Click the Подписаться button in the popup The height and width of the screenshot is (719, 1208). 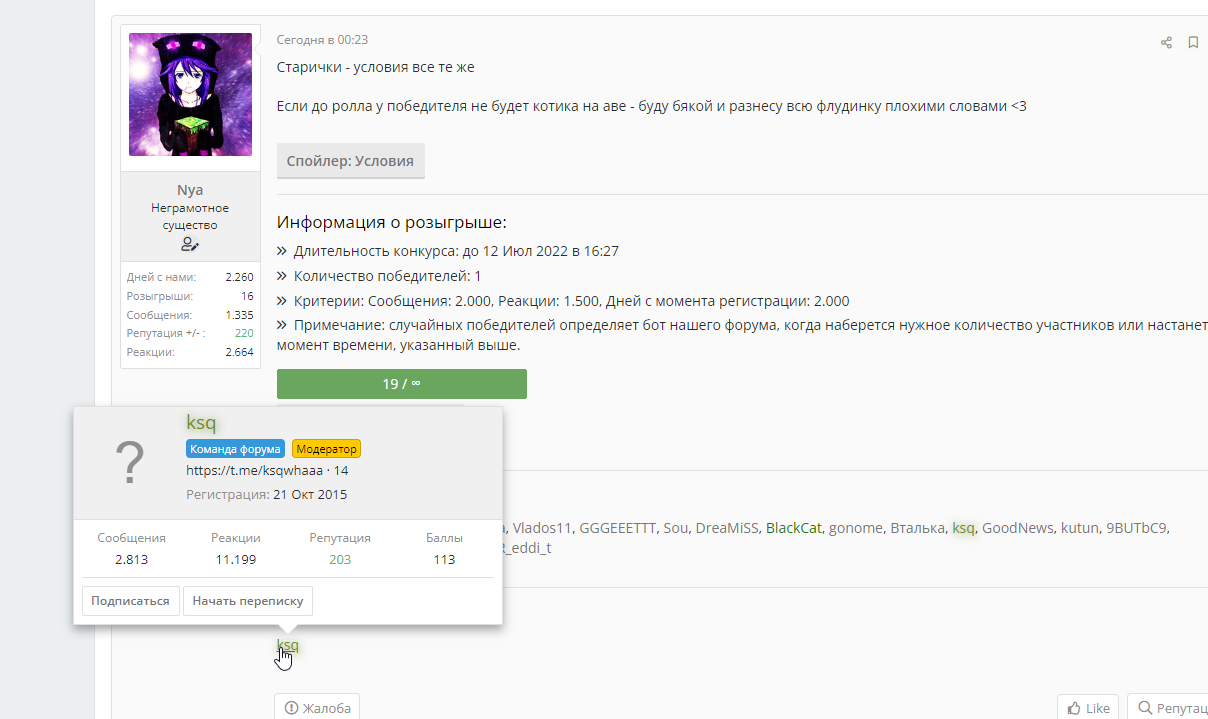[130, 601]
